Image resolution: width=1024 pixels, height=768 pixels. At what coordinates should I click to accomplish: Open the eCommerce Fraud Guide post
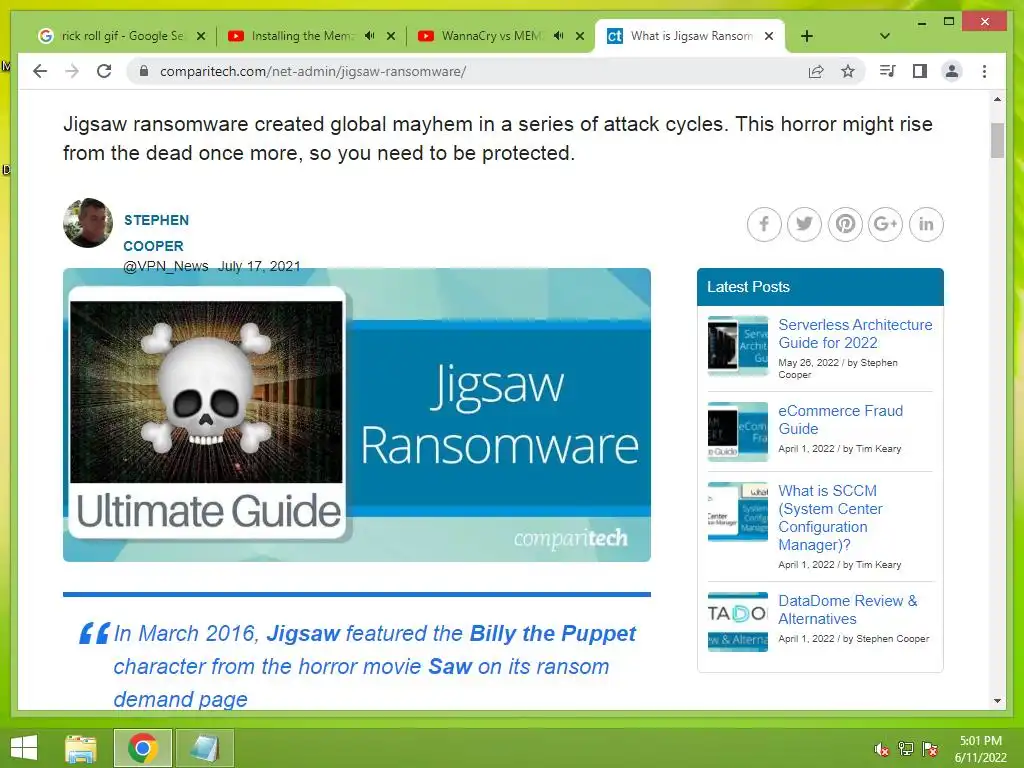coord(840,420)
